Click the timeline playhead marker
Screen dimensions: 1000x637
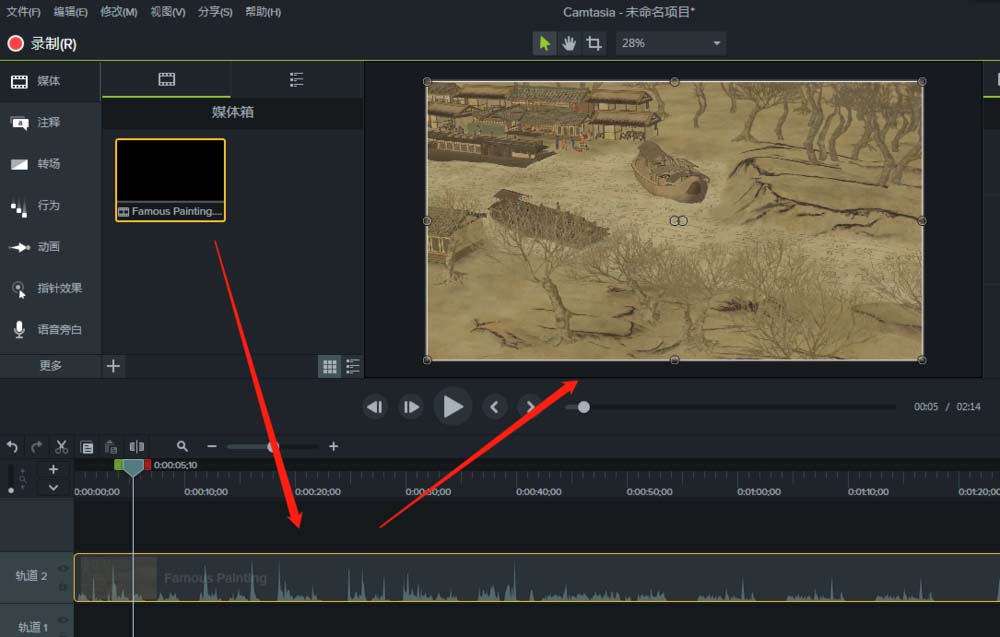[133, 467]
